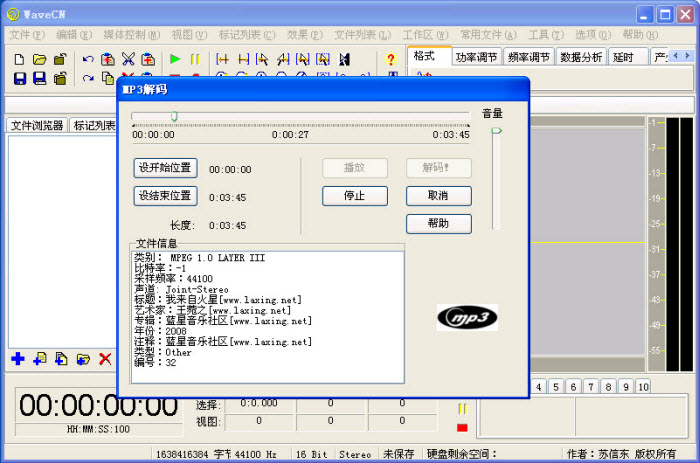The width and height of the screenshot is (700, 463).
Task: Click the Paste clipboard with plus icon
Action: click(x=148, y=59)
